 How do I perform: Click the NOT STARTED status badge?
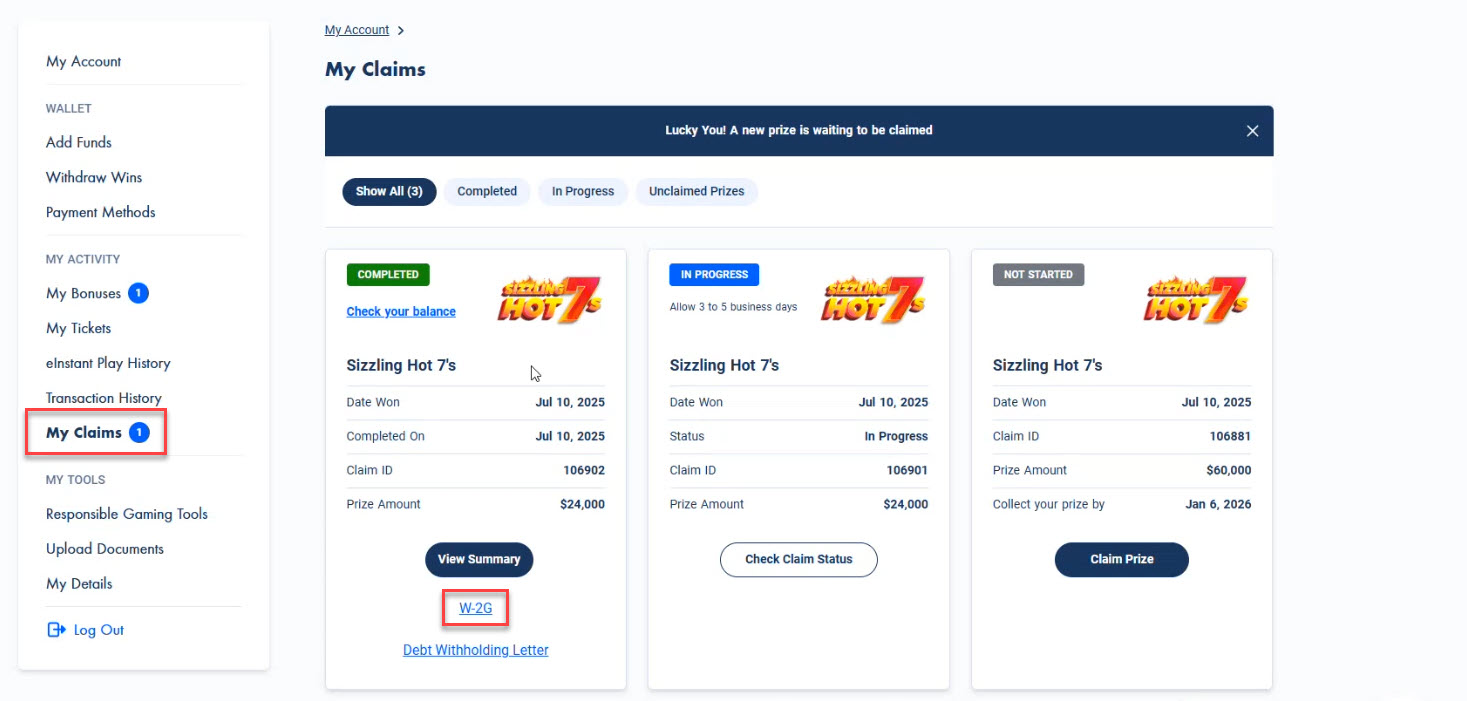point(1038,274)
